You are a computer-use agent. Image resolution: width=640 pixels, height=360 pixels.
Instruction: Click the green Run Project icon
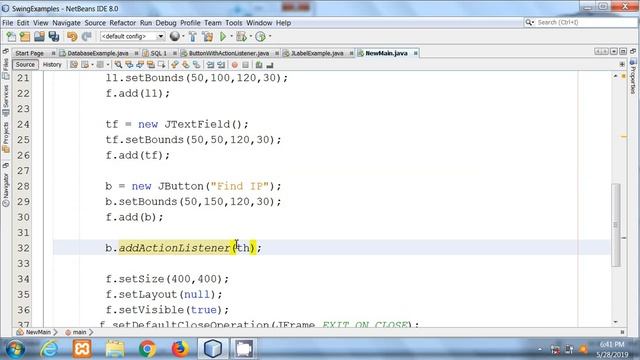223,37
